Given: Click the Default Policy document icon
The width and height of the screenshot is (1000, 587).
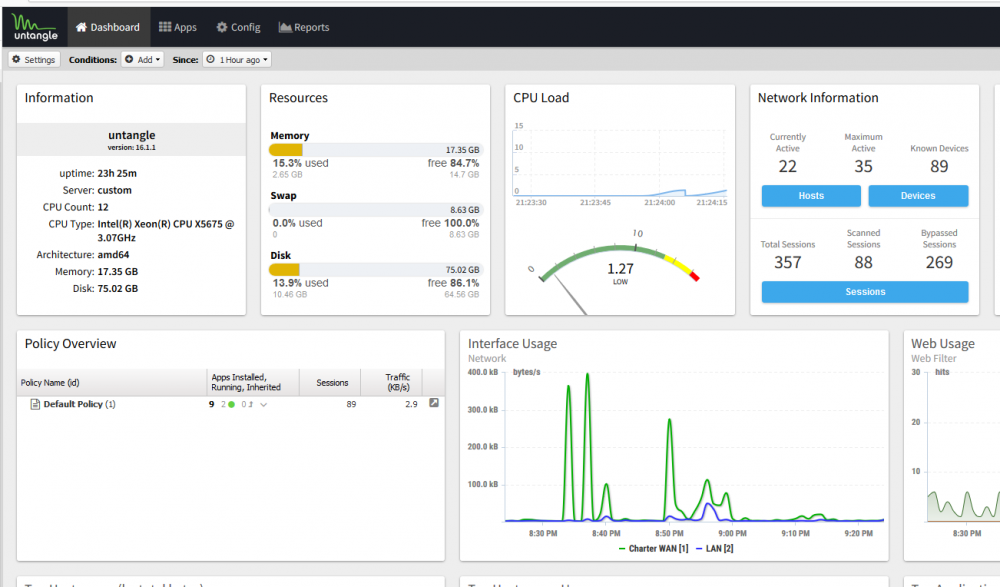Looking at the screenshot, I should coord(35,404).
